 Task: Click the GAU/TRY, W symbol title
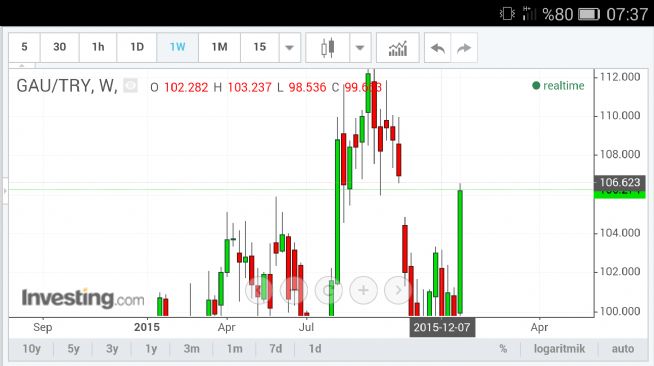67,86
